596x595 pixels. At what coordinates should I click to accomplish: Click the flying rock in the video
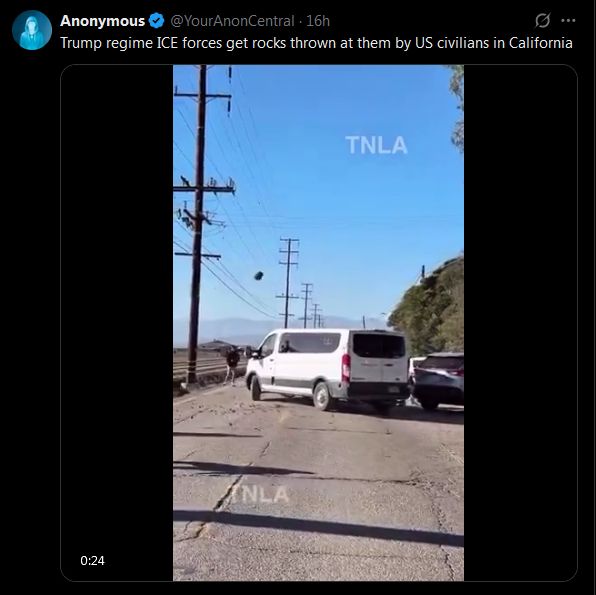259,275
